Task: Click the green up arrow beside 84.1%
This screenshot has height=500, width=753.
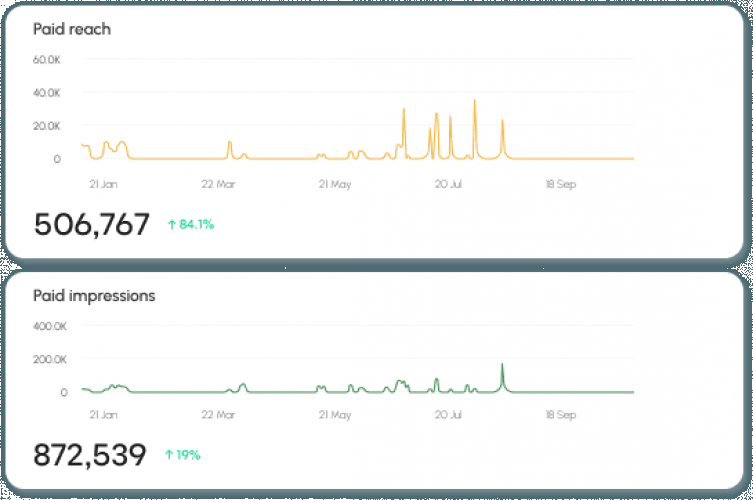Action: [x=172, y=224]
